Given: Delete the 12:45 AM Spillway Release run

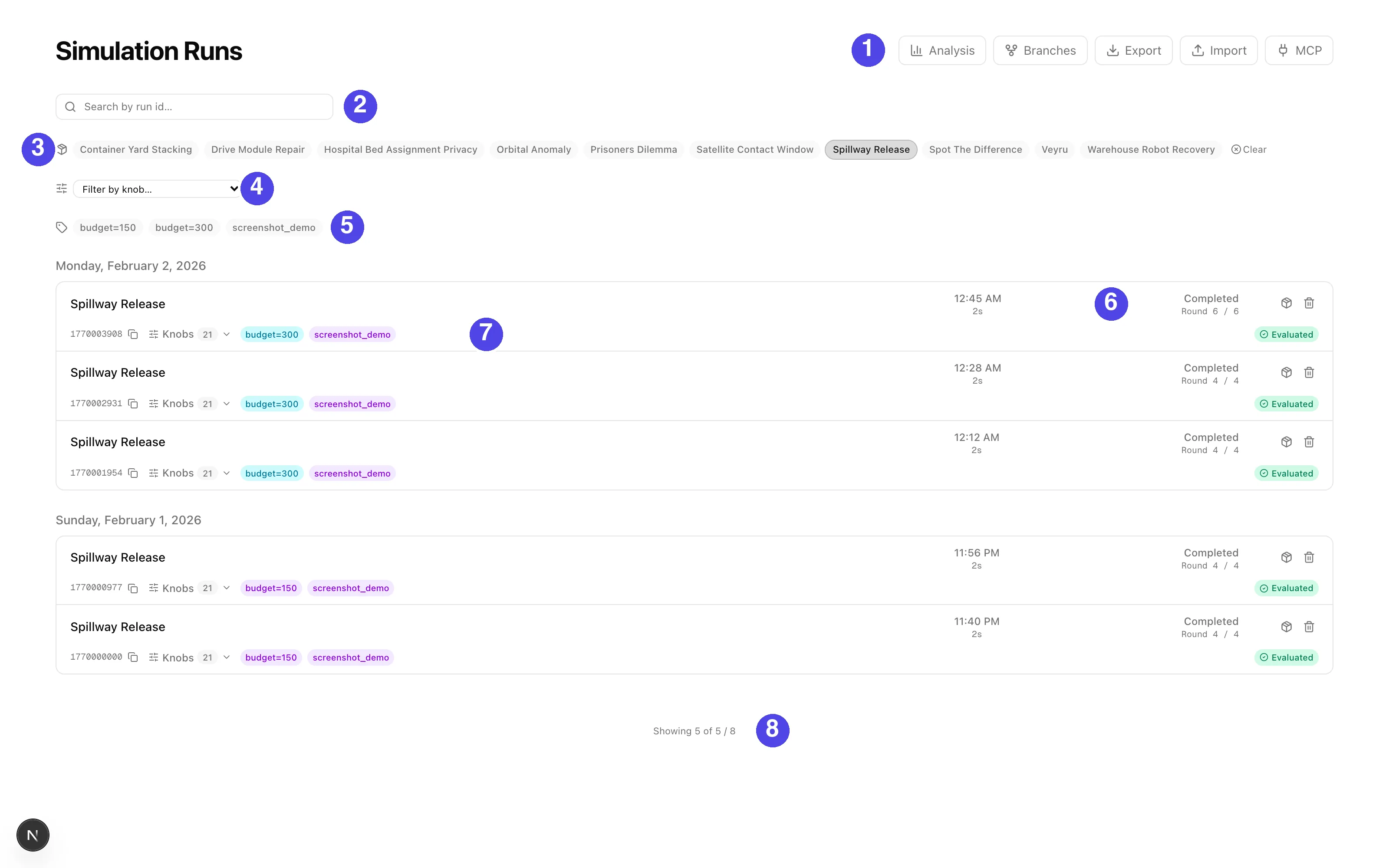Looking at the screenshot, I should click(x=1309, y=303).
